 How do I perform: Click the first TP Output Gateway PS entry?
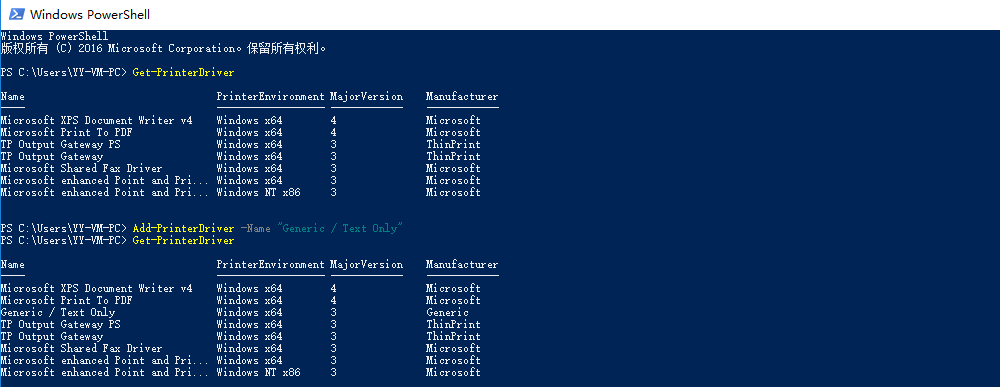point(61,145)
